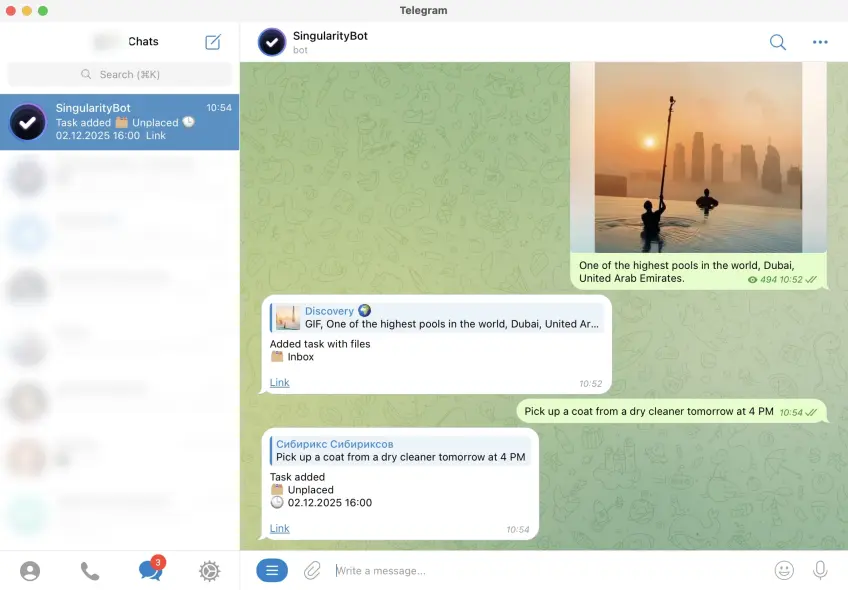Click the paperclip attach file icon

pos(312,570)
